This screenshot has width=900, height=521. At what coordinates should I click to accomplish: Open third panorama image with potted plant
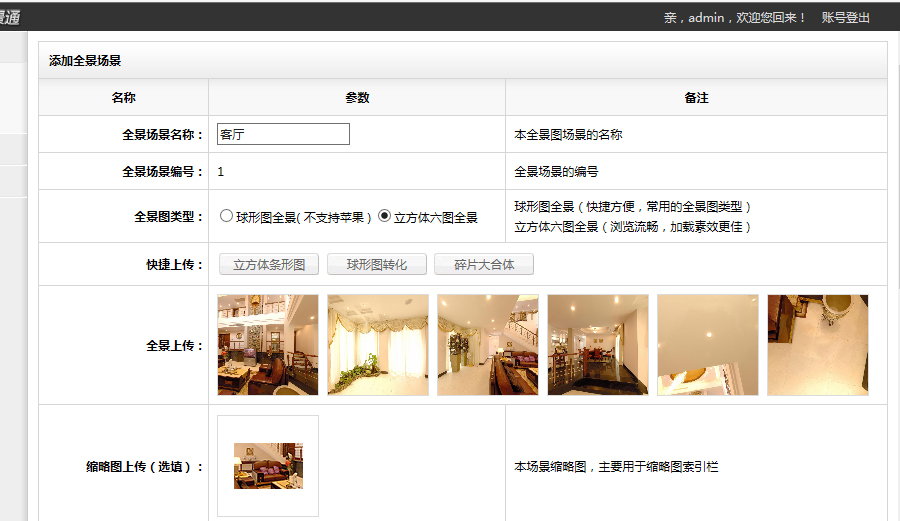coord(488,345)
